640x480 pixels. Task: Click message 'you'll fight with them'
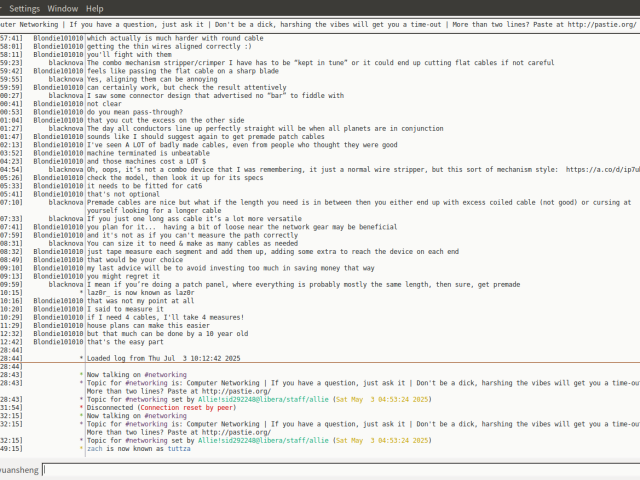pos(129,54)
